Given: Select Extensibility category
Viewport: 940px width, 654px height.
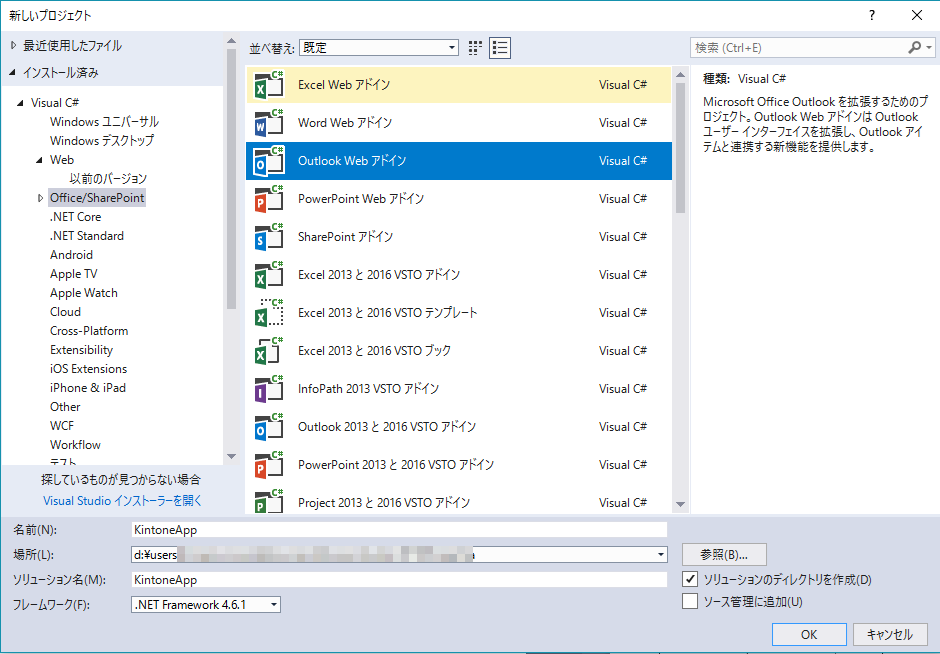Looking at the screenshot, I should pyautogui.click(x=82, y=349).
